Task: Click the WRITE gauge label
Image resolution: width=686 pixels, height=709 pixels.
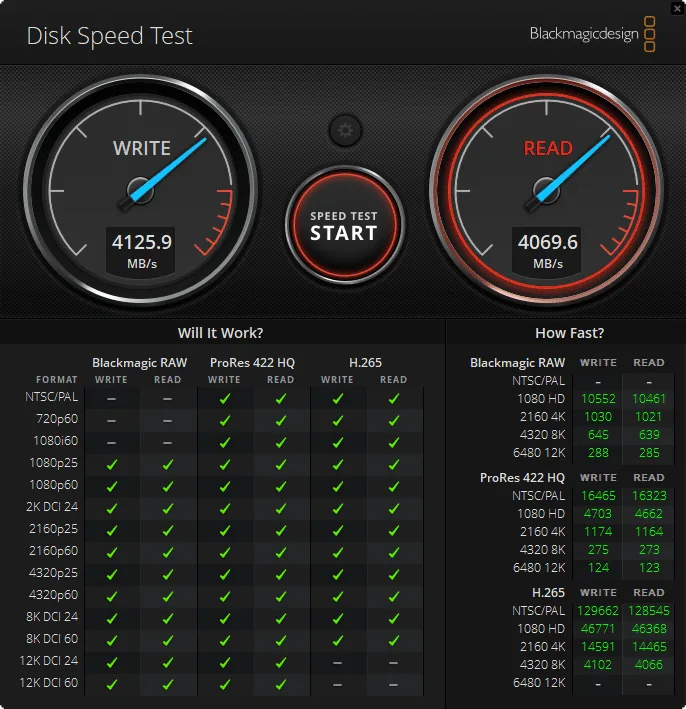Action: click(x=142, y=148)
